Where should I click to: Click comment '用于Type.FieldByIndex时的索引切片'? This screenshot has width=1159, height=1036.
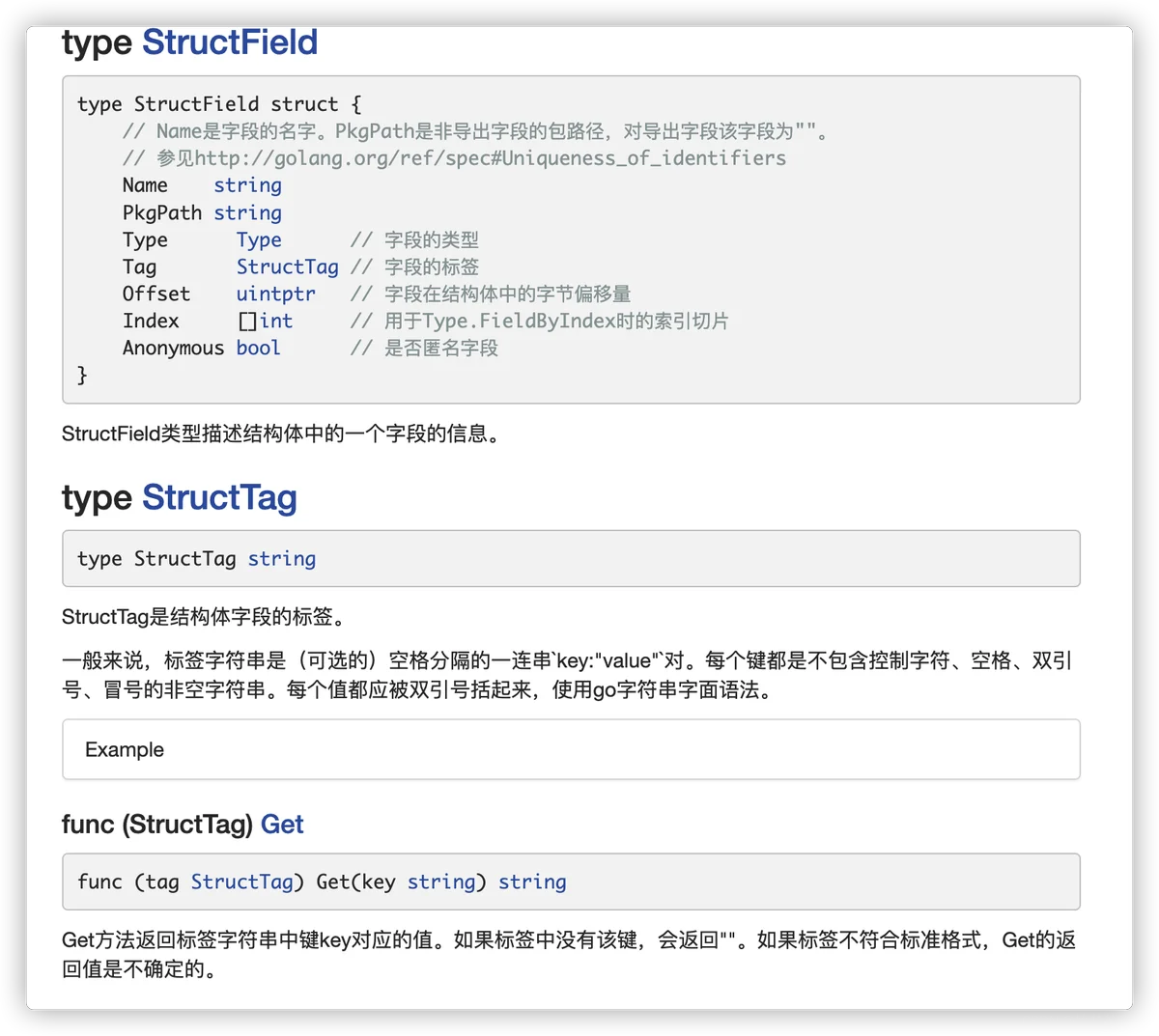click(539, 321)
